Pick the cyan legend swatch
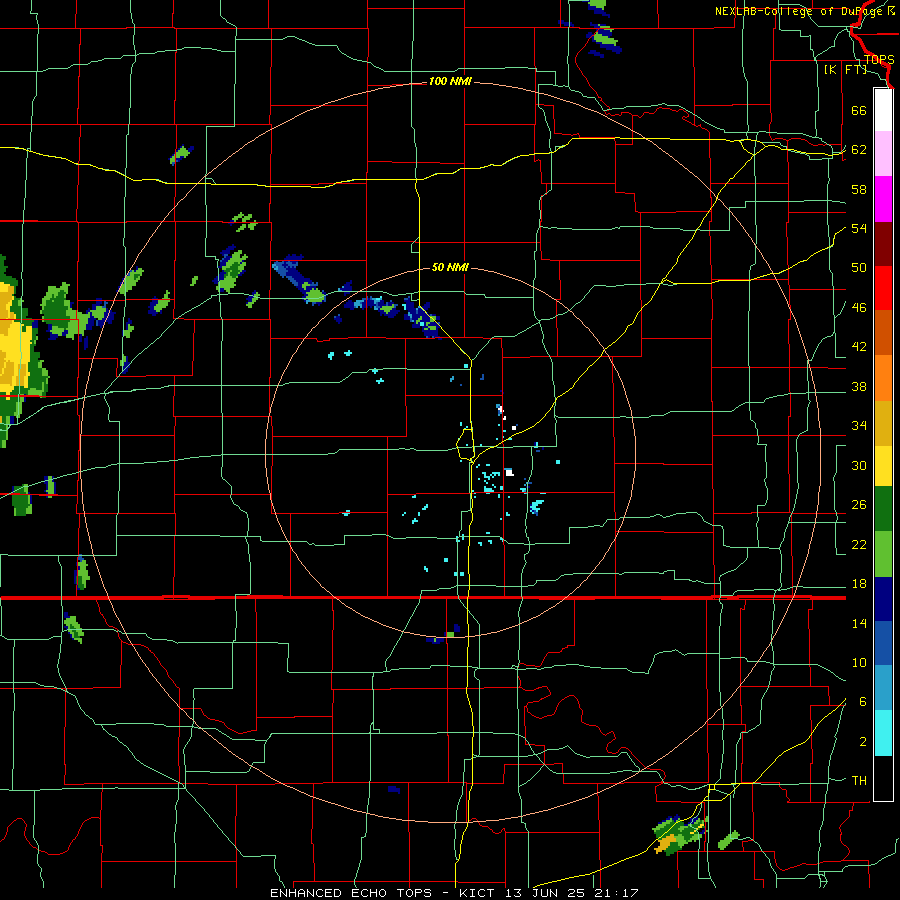Screen dimensions: 900x900 (883, 733)
